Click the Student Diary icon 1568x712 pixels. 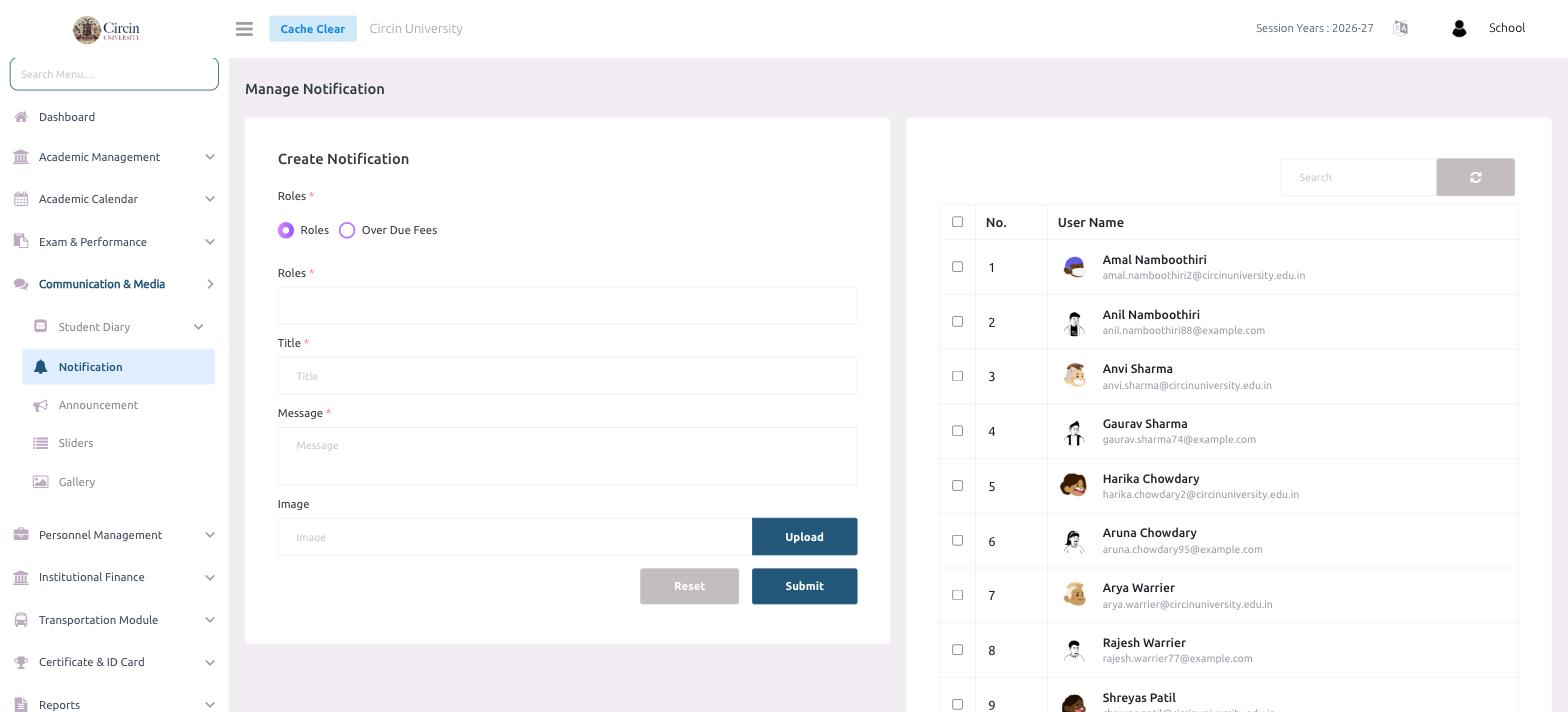[40, 326]
